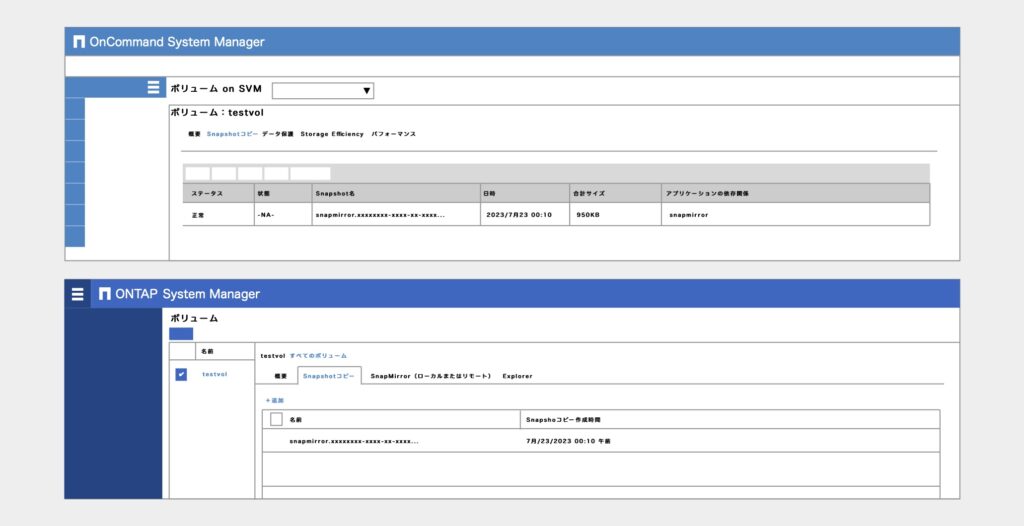Check the select-all box beside 名前 Snapshot column
This screenshot has height=526, width=1024.
coord(276,419)
